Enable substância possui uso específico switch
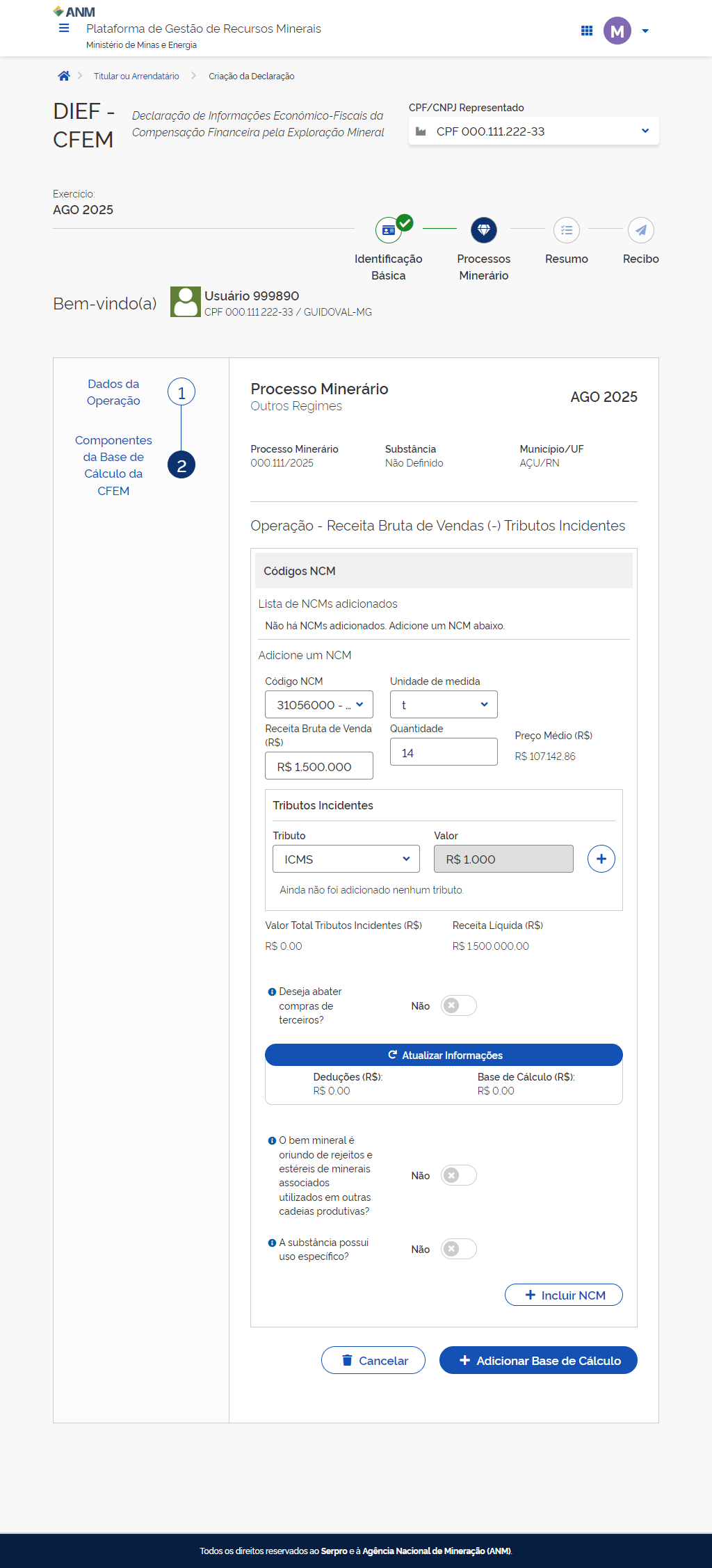The image size is (712, 1568). coord(458,1249)
